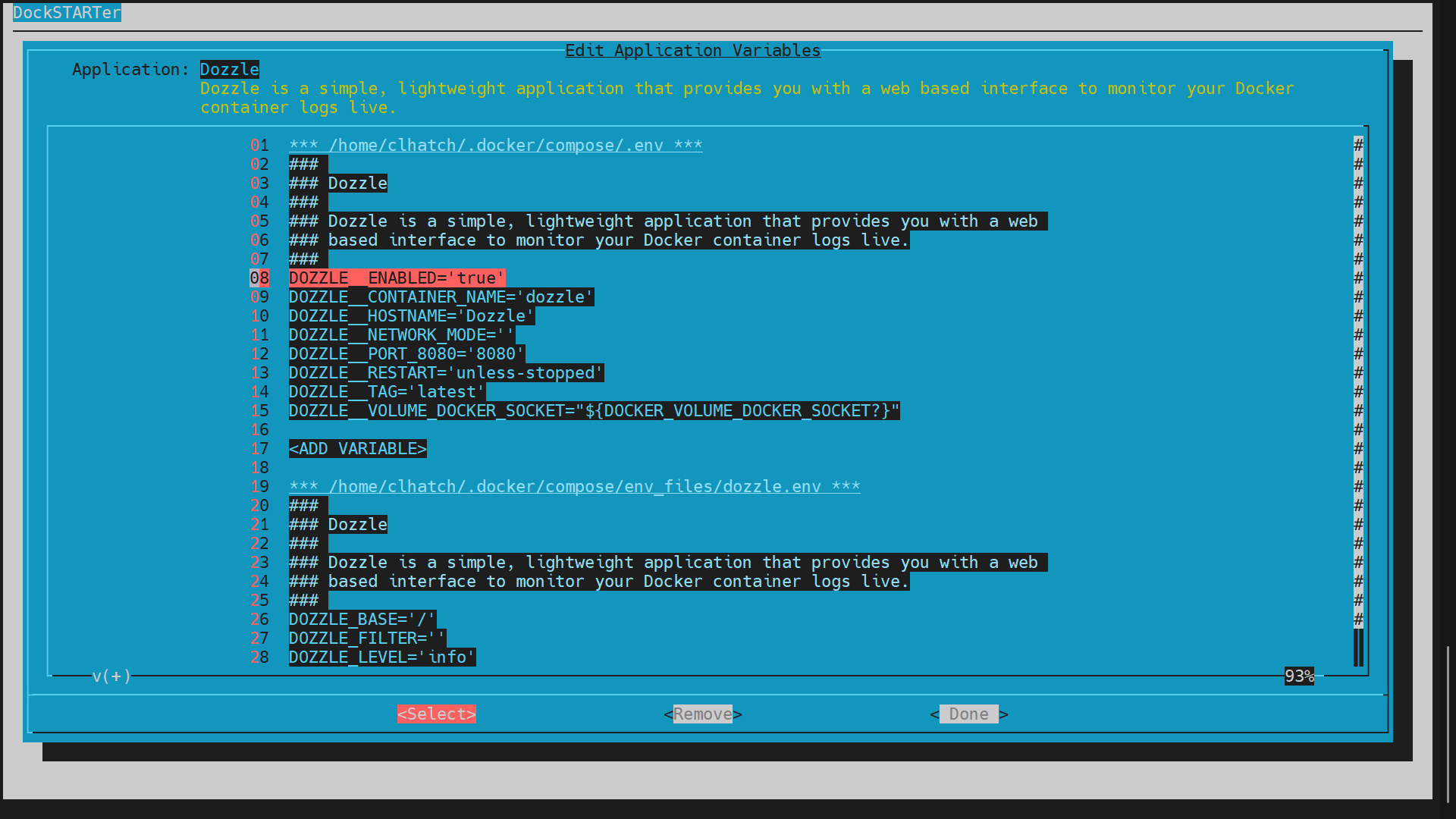1456x819 pixels.
Task: Click the Done button
Action: [x=969, y=714]
